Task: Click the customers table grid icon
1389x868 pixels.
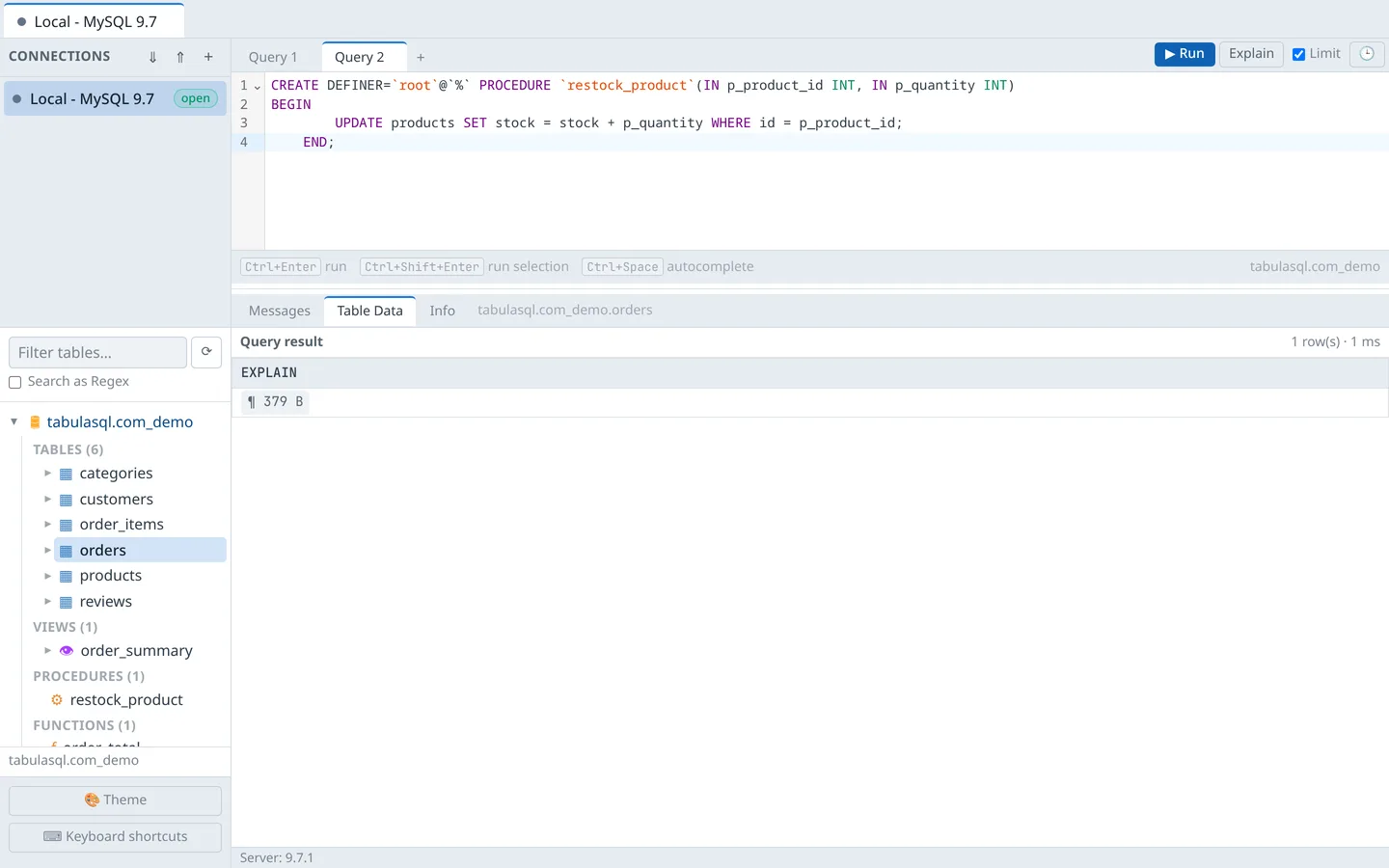Action: (66, 500)
